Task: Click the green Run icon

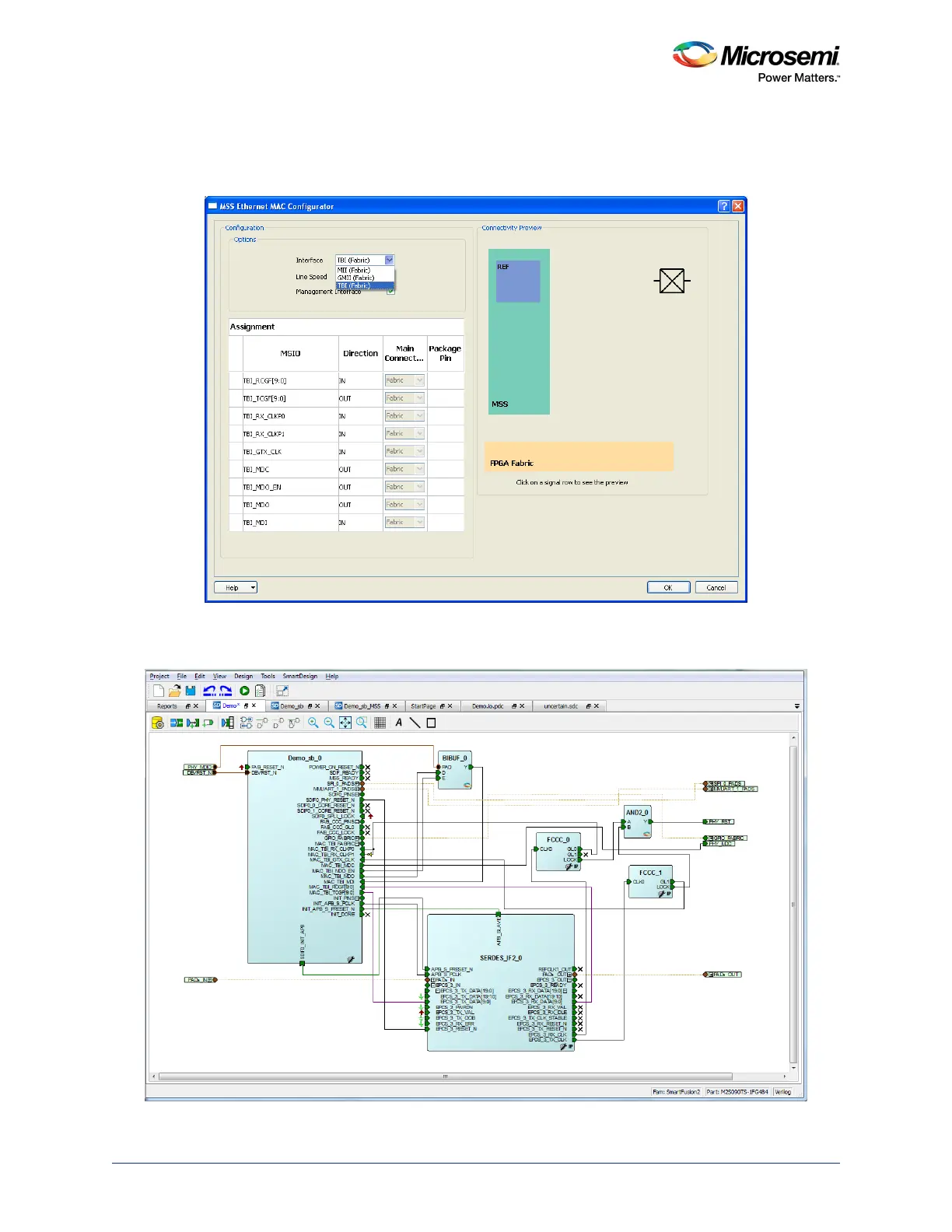Action: (x=244, y=691)
